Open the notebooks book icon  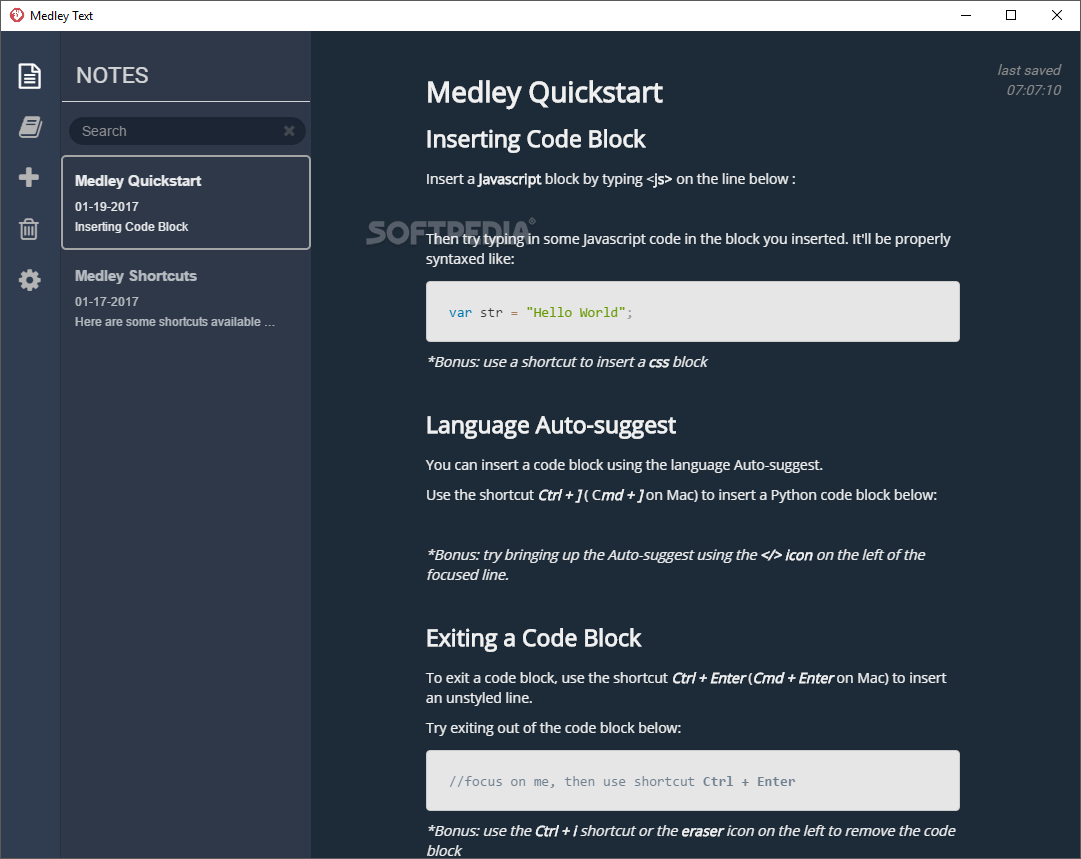click(x=30, y=127)
